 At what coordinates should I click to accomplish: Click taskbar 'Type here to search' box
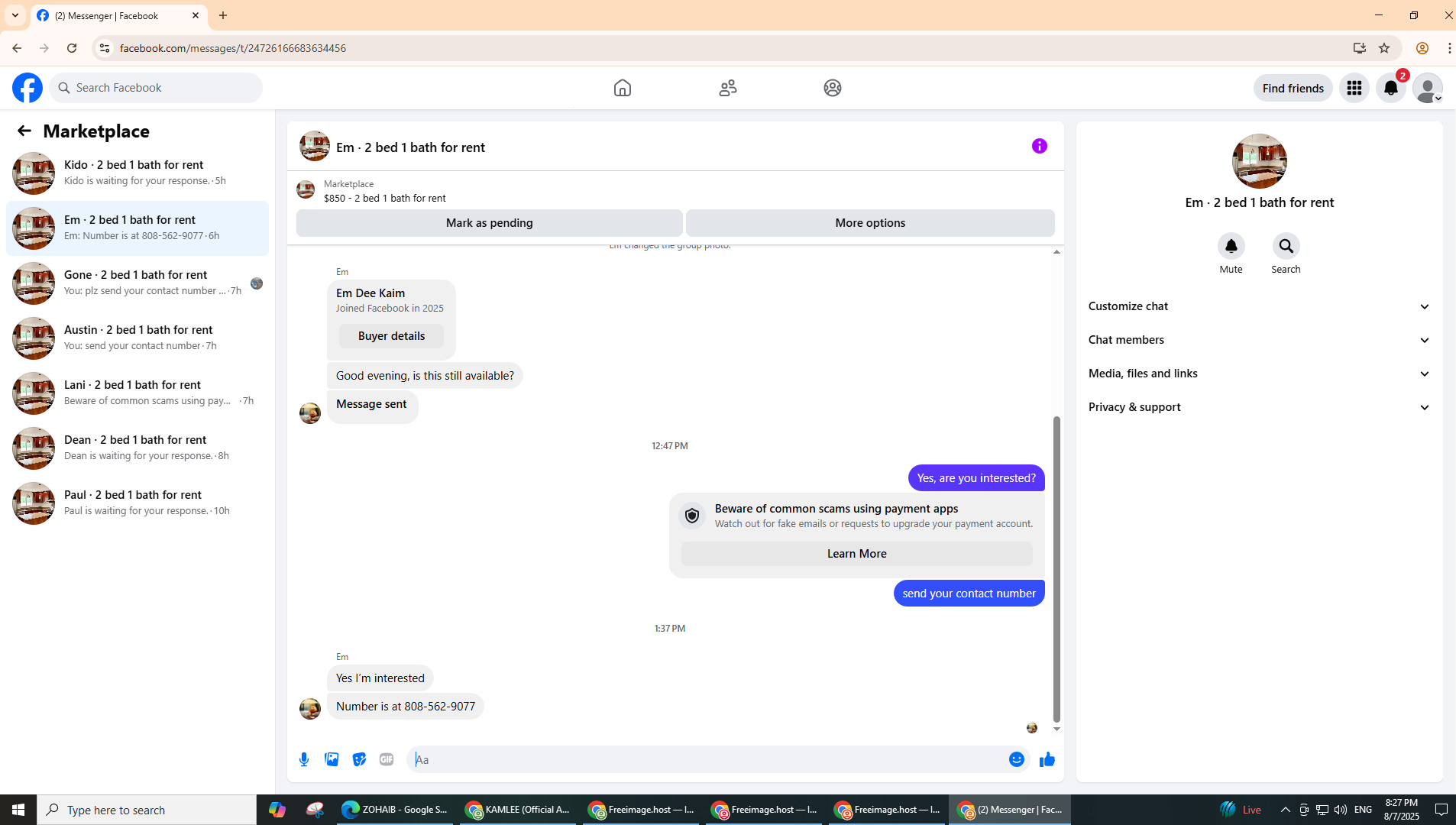[147, 810]
